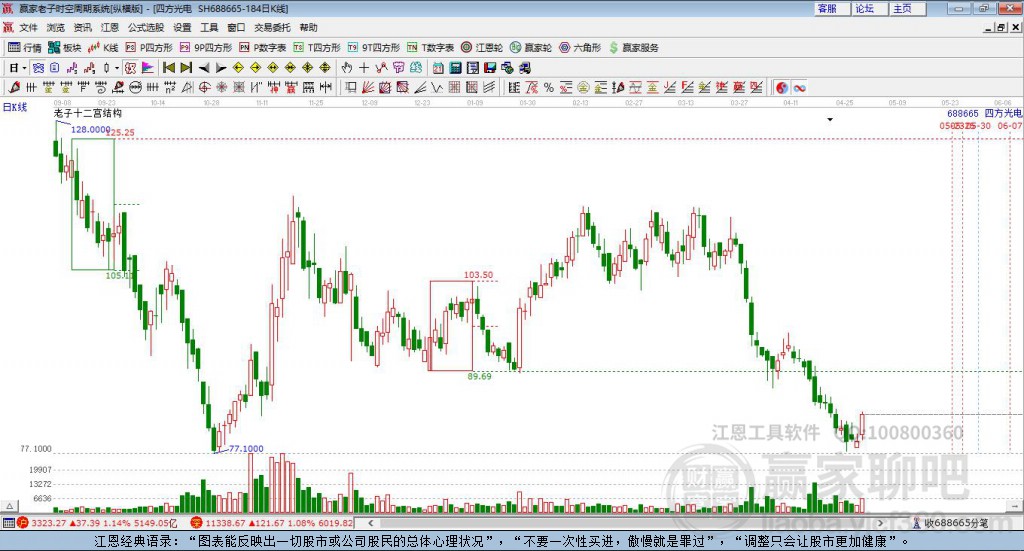Viewport: 1024px width, 551px height.
Task: Click the save floppy disk icon
Action: (x=490, y=68)
